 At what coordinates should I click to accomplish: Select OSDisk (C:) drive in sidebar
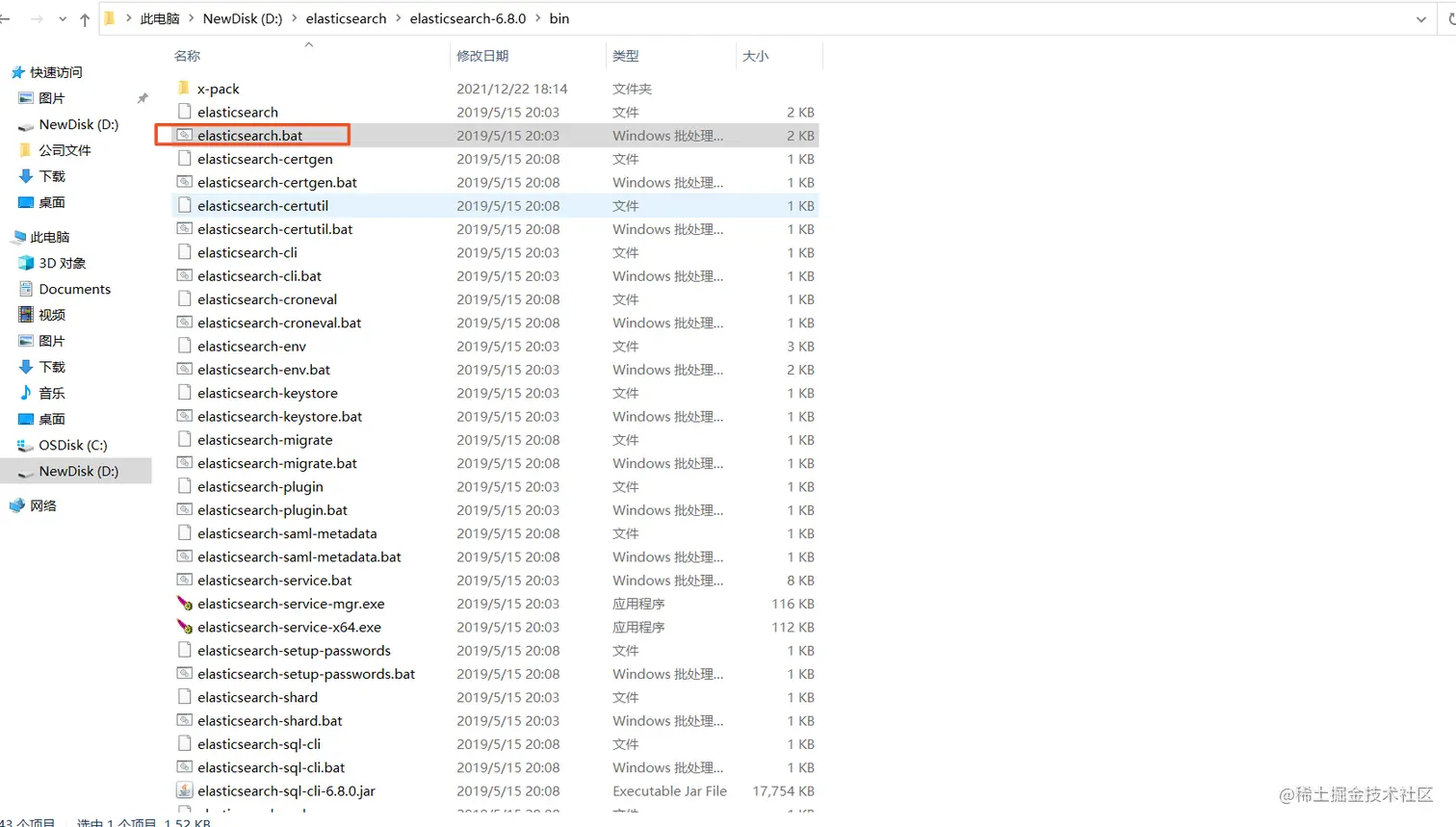(x=72, y=445)
